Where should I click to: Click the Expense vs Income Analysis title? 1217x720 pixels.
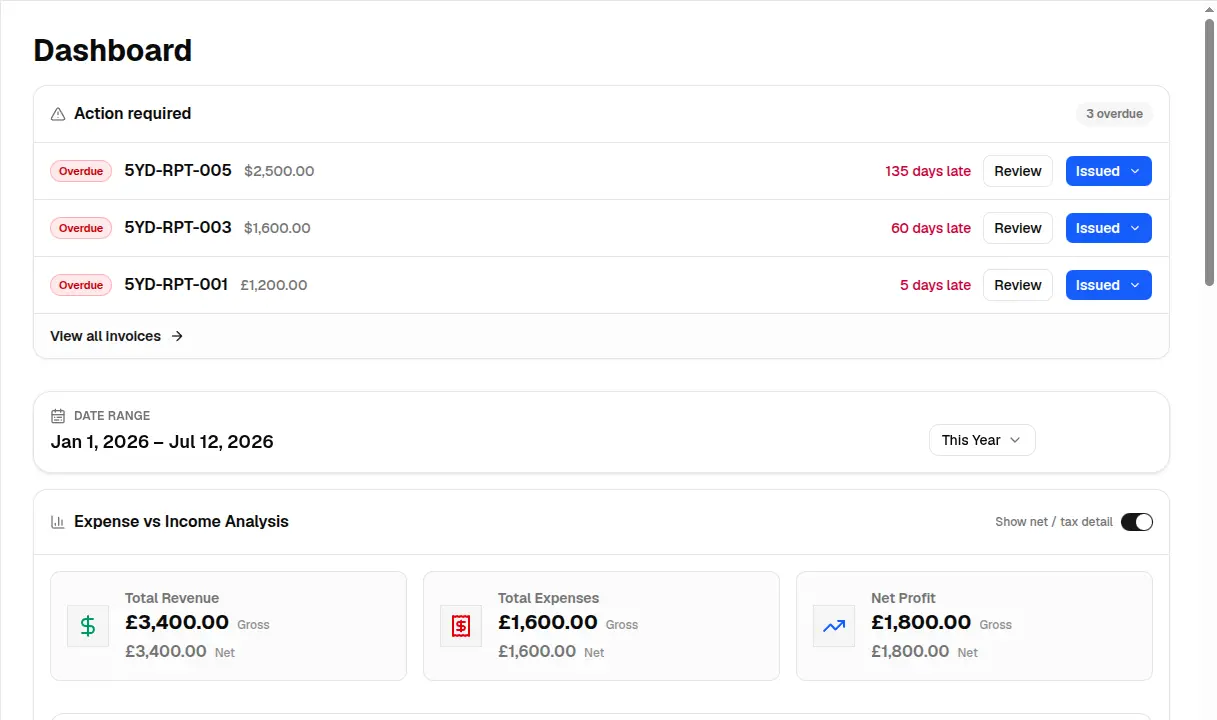tap(181, 522)
